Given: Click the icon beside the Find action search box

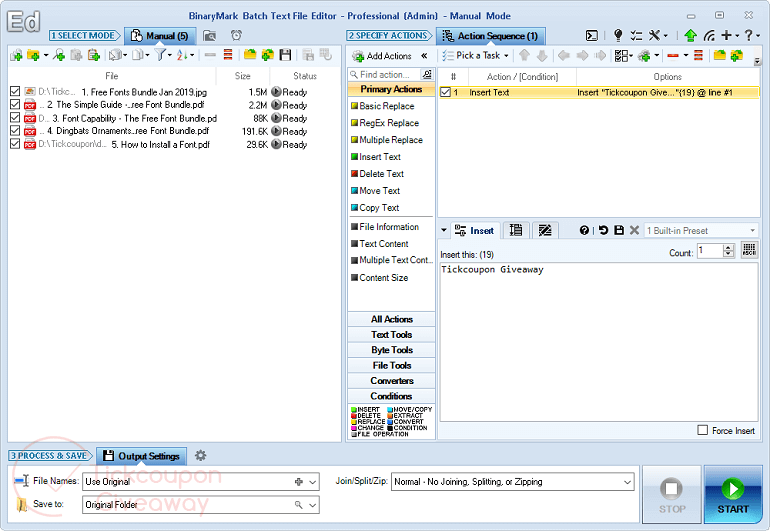Looking at the screenshot, I should click(427, 74).
